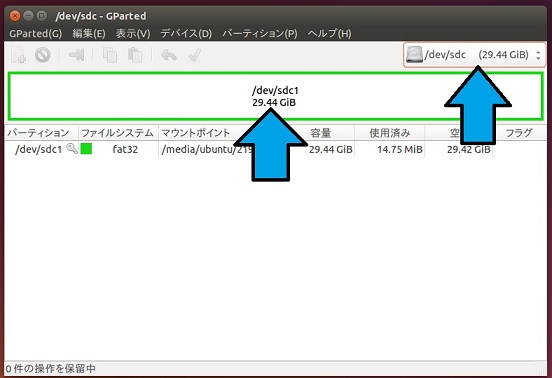Open the GParted(G) menu
Image resolution: width=552 pixels, height=378 pixels.
[36, 34]
